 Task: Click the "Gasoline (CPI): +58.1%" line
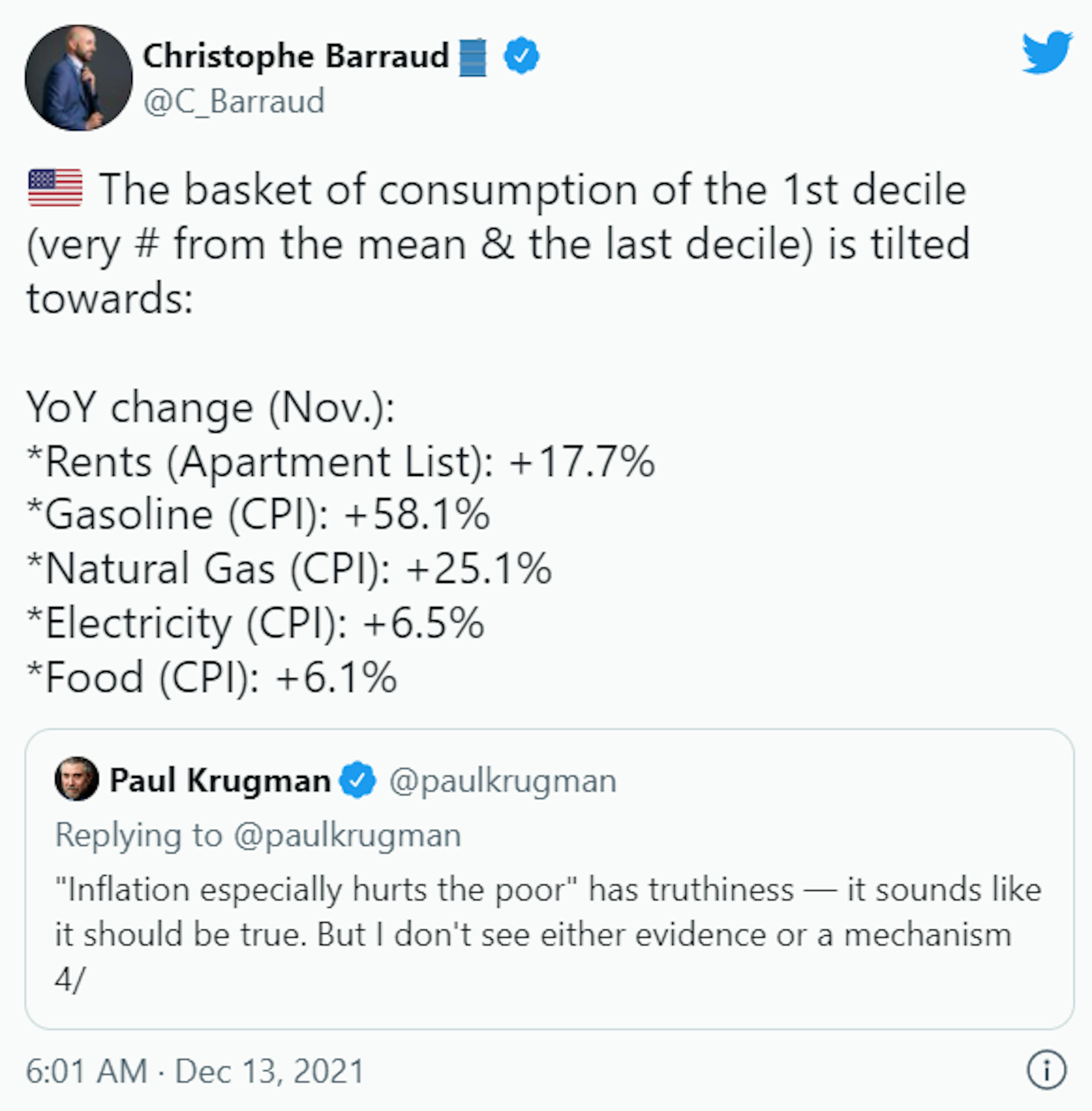click(x=258, y=515)
